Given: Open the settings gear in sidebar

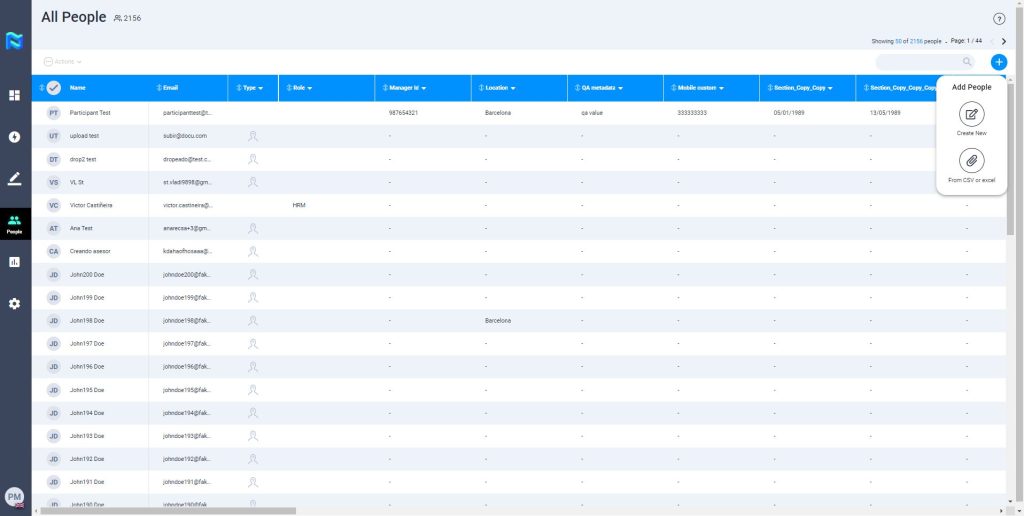Looking at the screenshot, I should pos(14,303).
